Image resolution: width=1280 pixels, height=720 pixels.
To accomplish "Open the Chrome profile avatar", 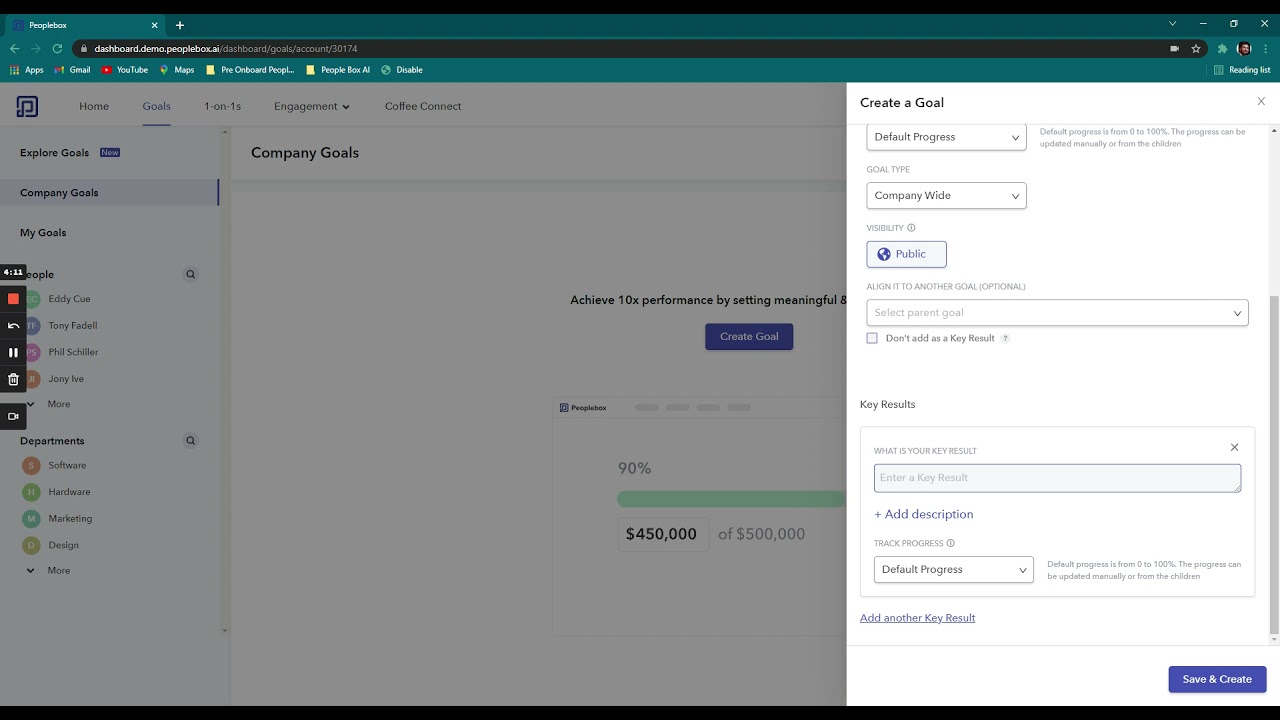I will click(1244, 48).
